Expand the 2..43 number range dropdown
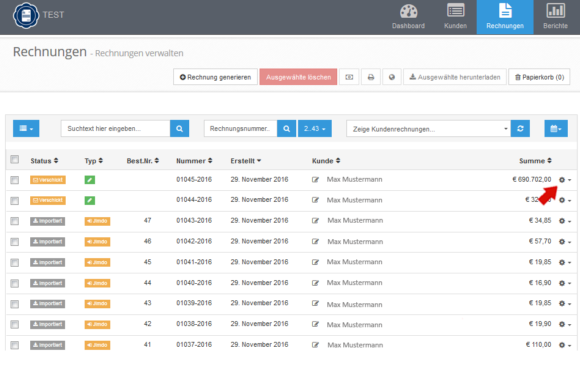 click(x=315, y=128)
